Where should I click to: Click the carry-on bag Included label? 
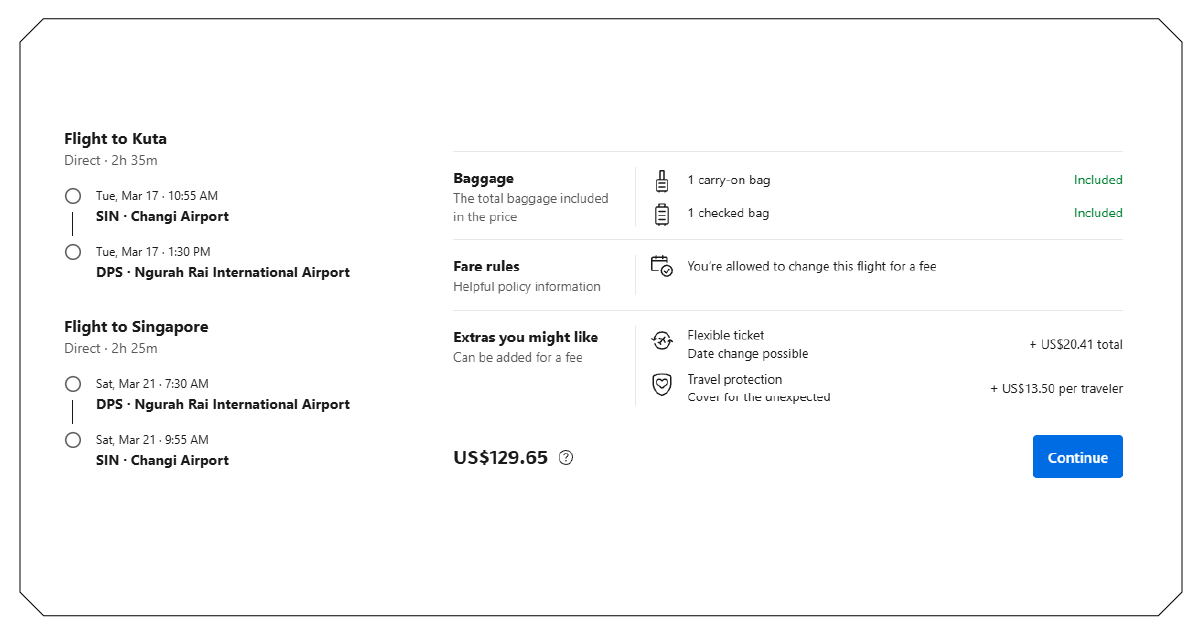[x=1098, y=180]
